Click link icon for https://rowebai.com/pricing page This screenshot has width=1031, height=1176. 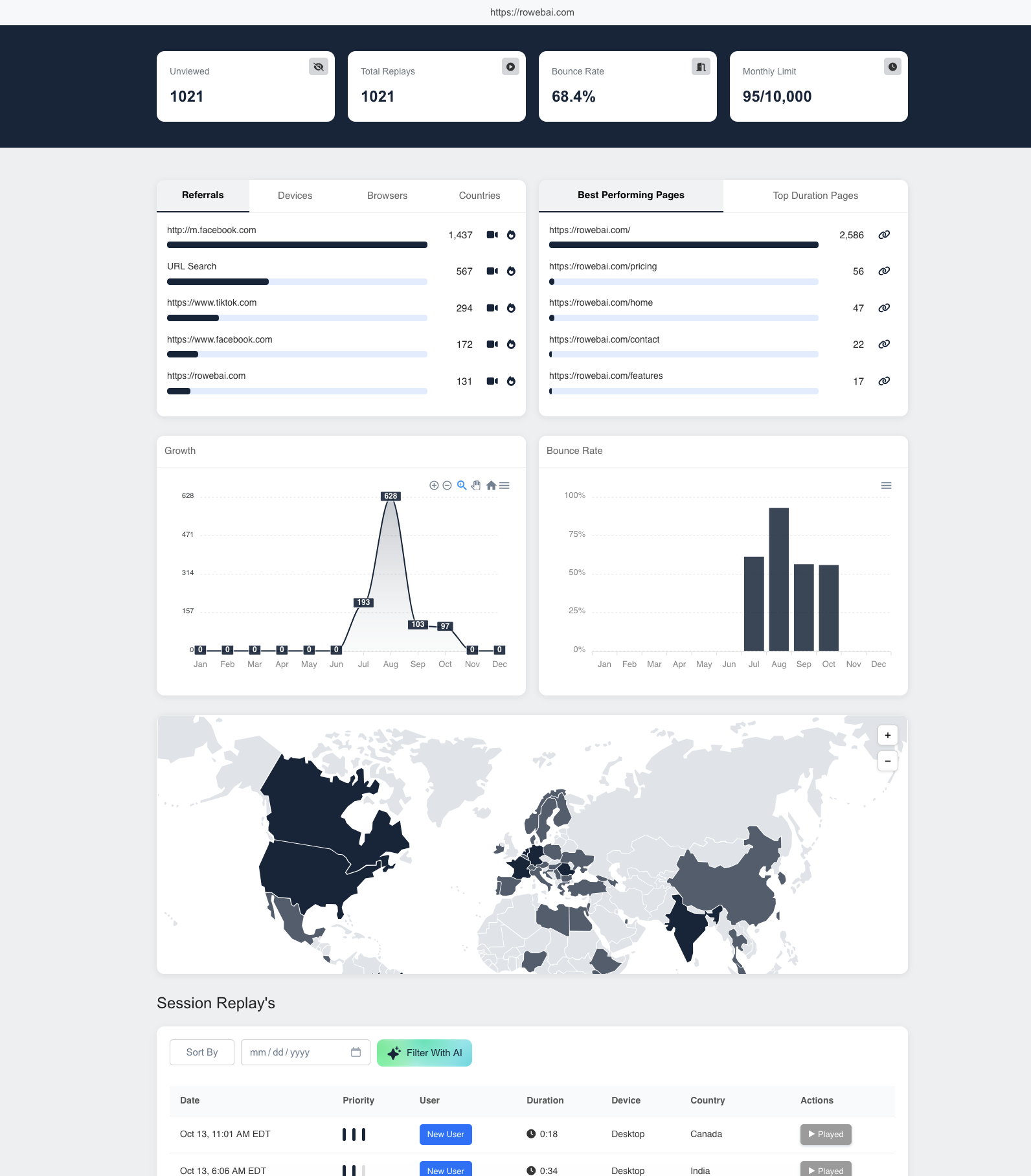click(x=884, y=271)
